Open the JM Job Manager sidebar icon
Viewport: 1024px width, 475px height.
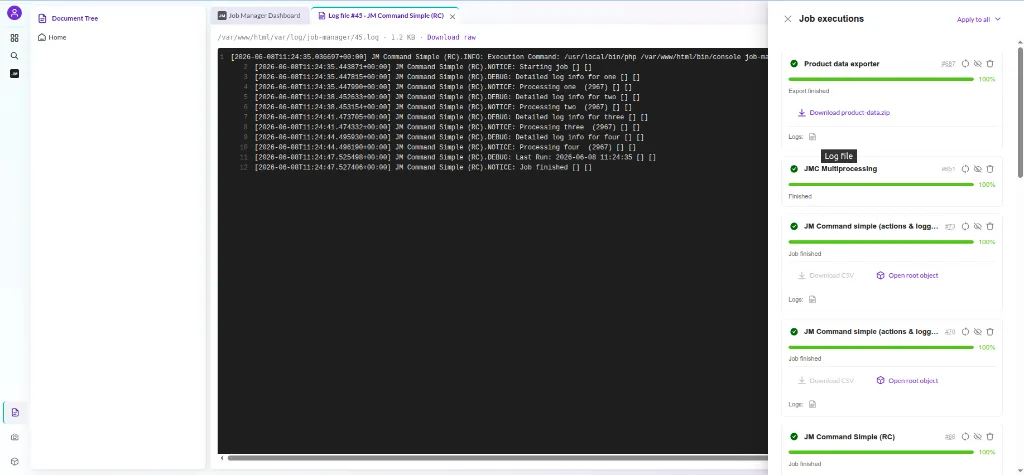(14, 74)
